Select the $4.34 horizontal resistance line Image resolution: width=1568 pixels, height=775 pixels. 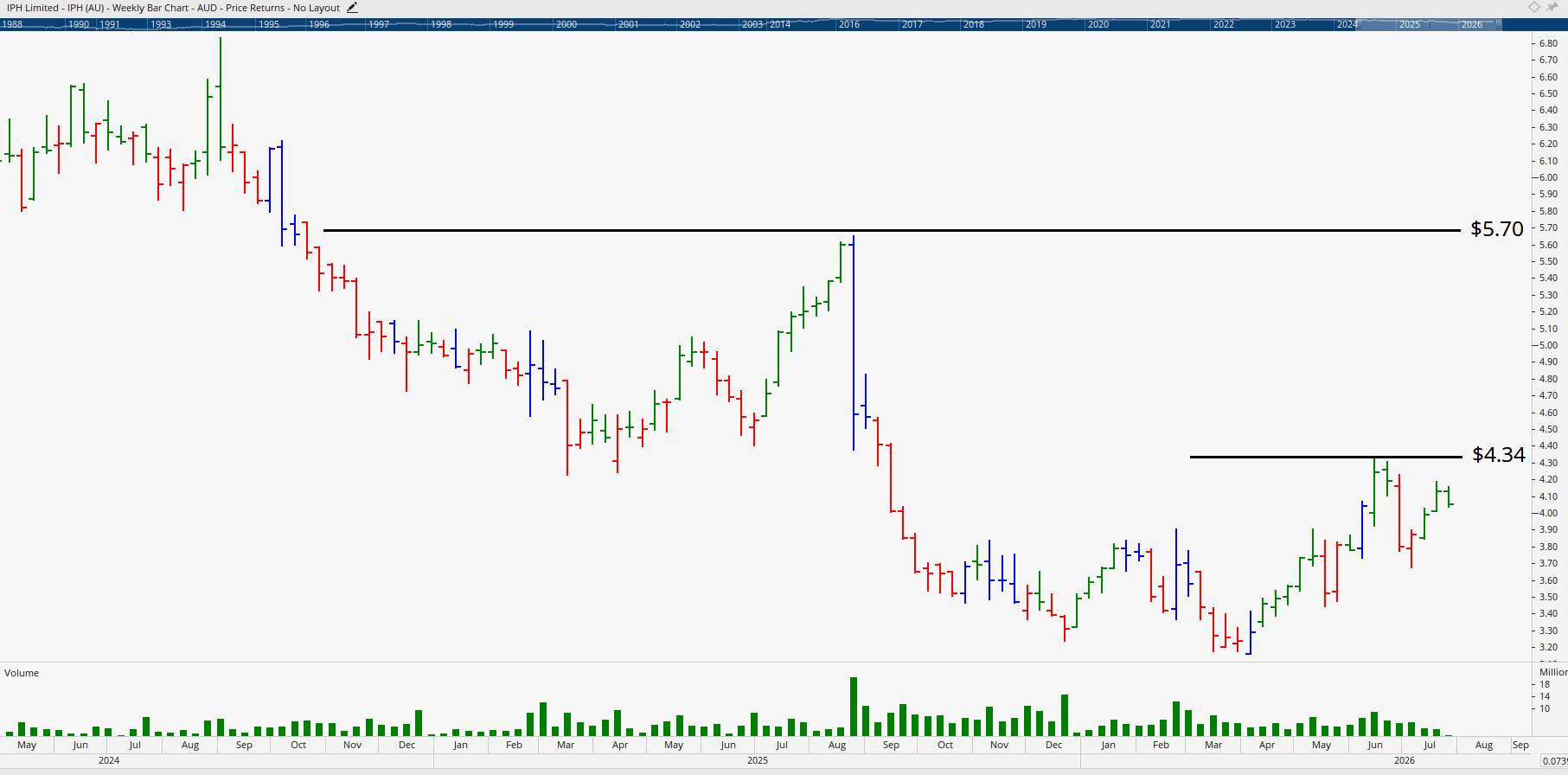[x=1326, y=457]
